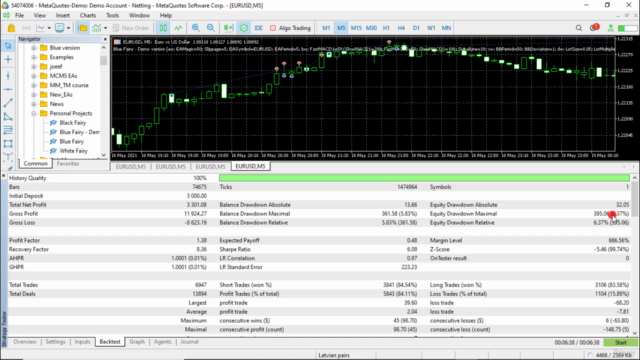Select the M5 timeframe
The image size is (640, 360).
pyautogui.click(x=341, y=28)
